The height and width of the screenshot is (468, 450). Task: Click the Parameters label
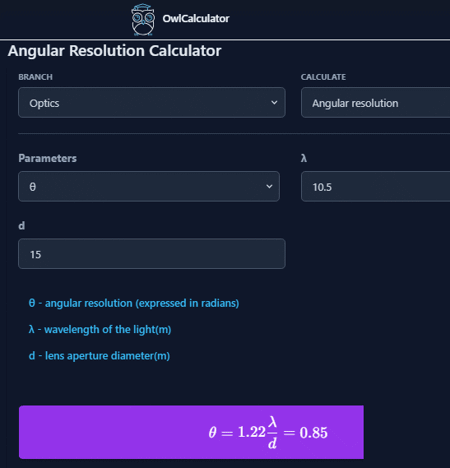click(x=47, y=158)
